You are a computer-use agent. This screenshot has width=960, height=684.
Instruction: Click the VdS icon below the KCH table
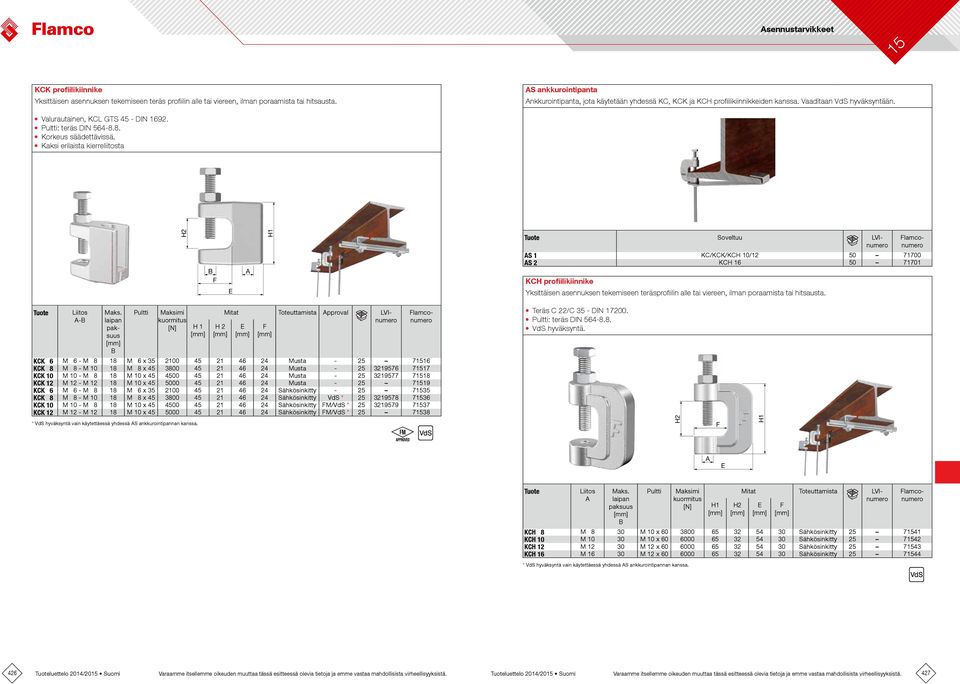(916, 574)
